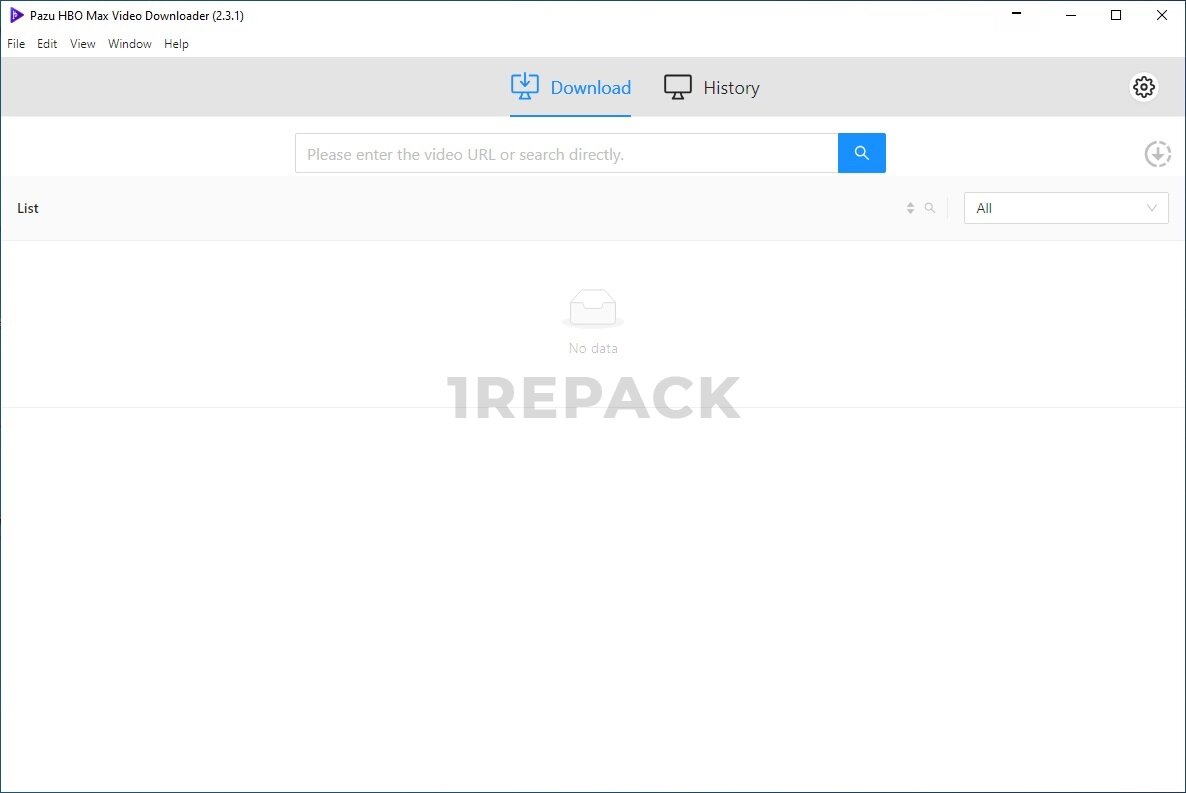Open the Edit menu
1186x793 pixels.
click(47, 44)
